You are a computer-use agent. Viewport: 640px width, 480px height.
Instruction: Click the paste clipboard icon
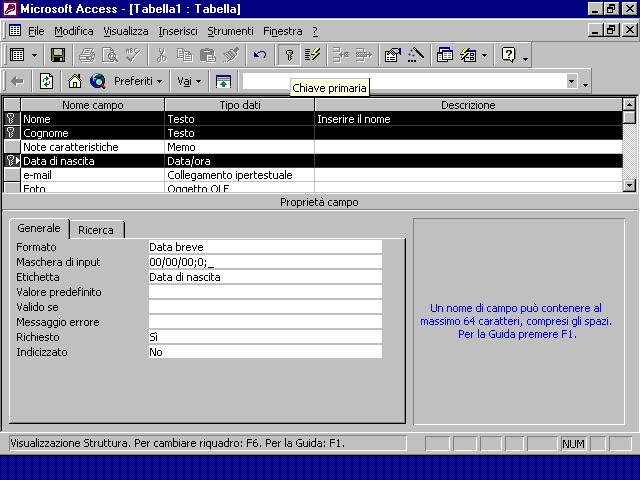(x=208, y=55)
